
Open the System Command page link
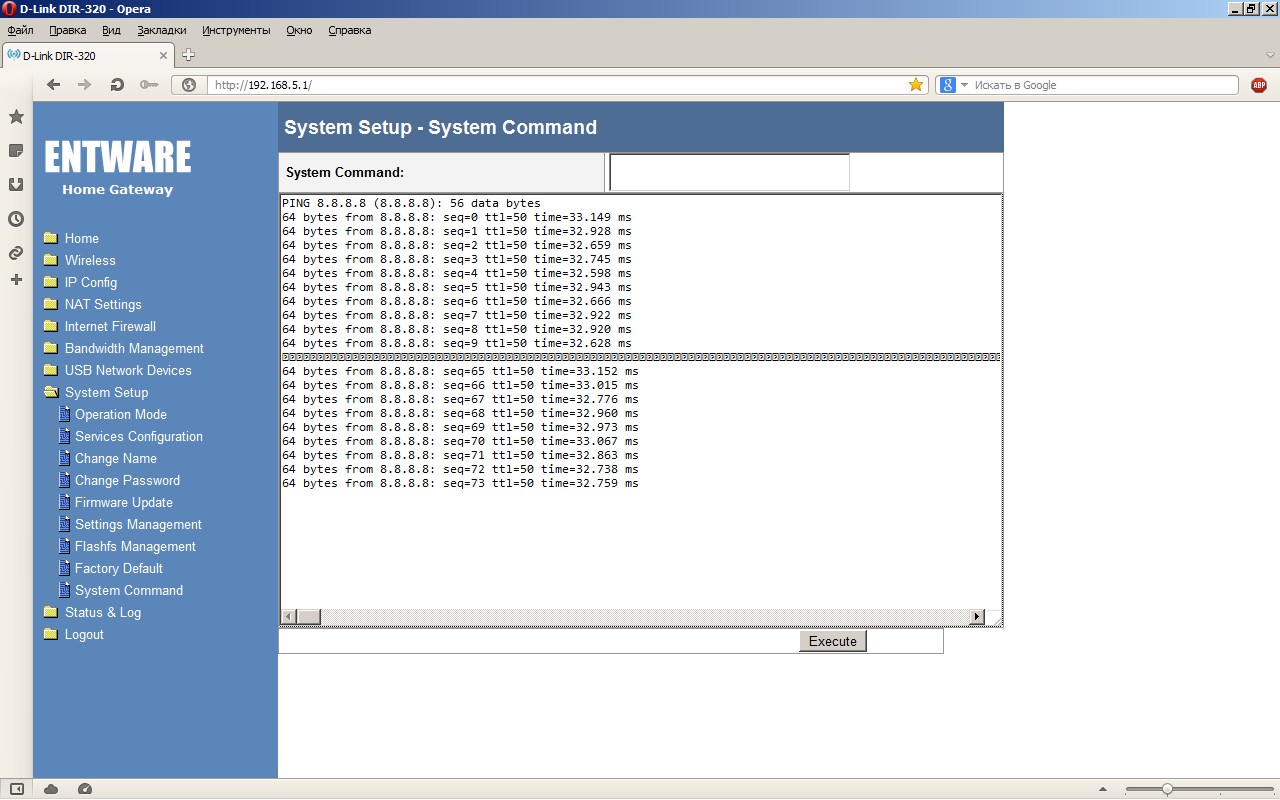[129, 590]
